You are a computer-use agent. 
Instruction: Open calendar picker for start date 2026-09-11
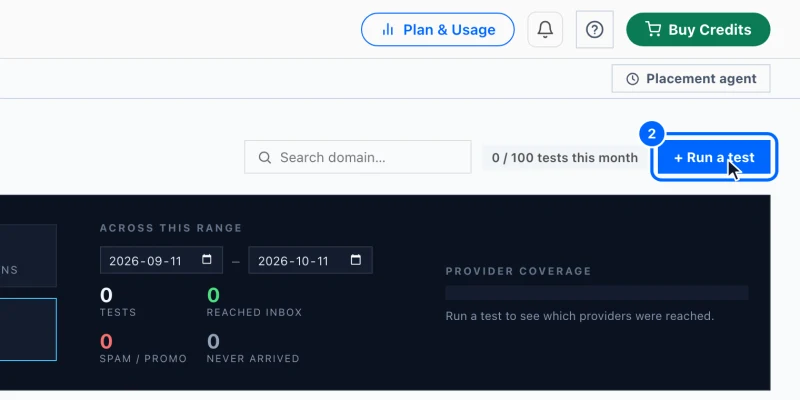[x=207, y=260]
